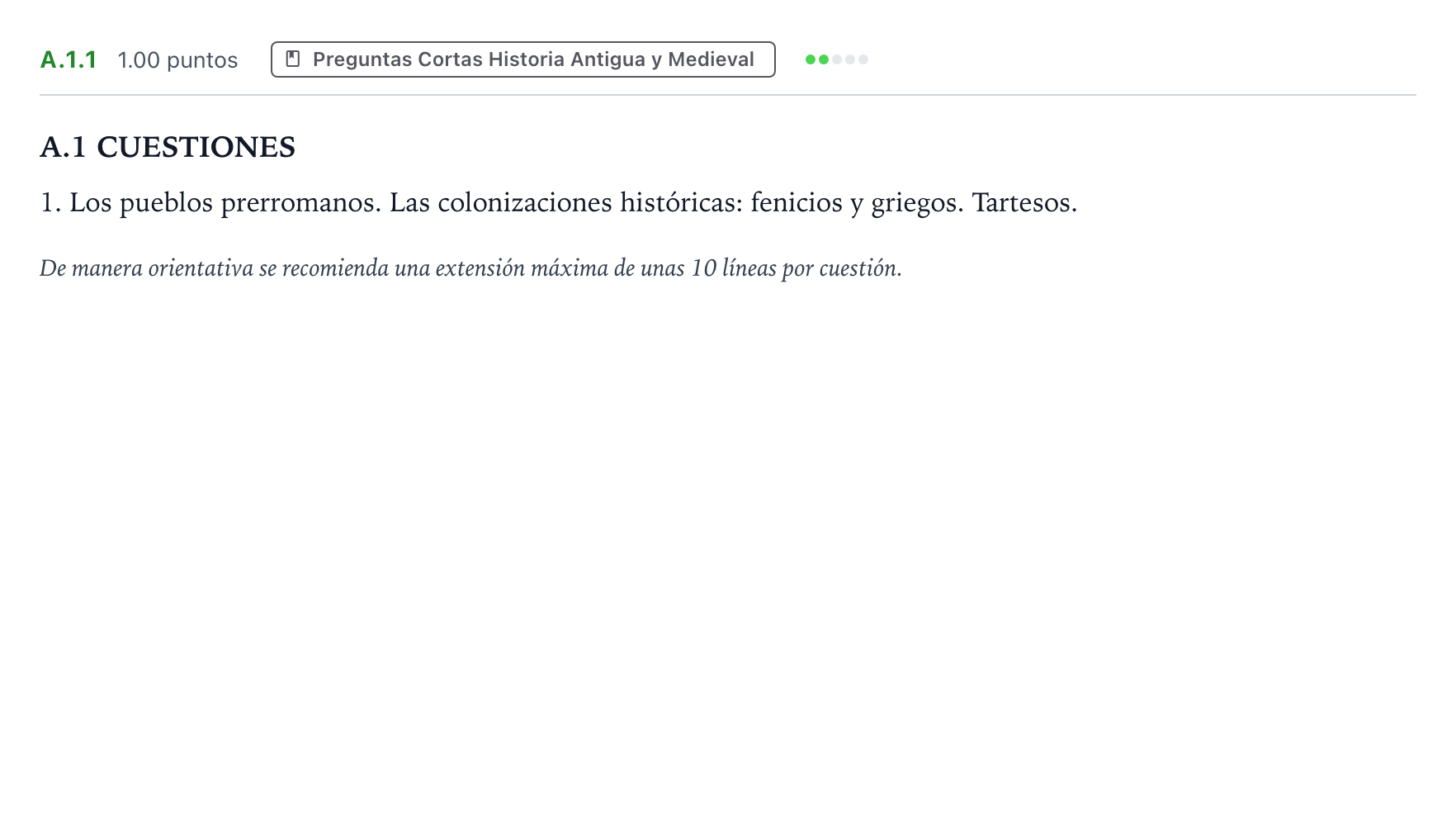Click the 1.00 puntos score text
Viewport: 1456px width, 819px height.
177,60
